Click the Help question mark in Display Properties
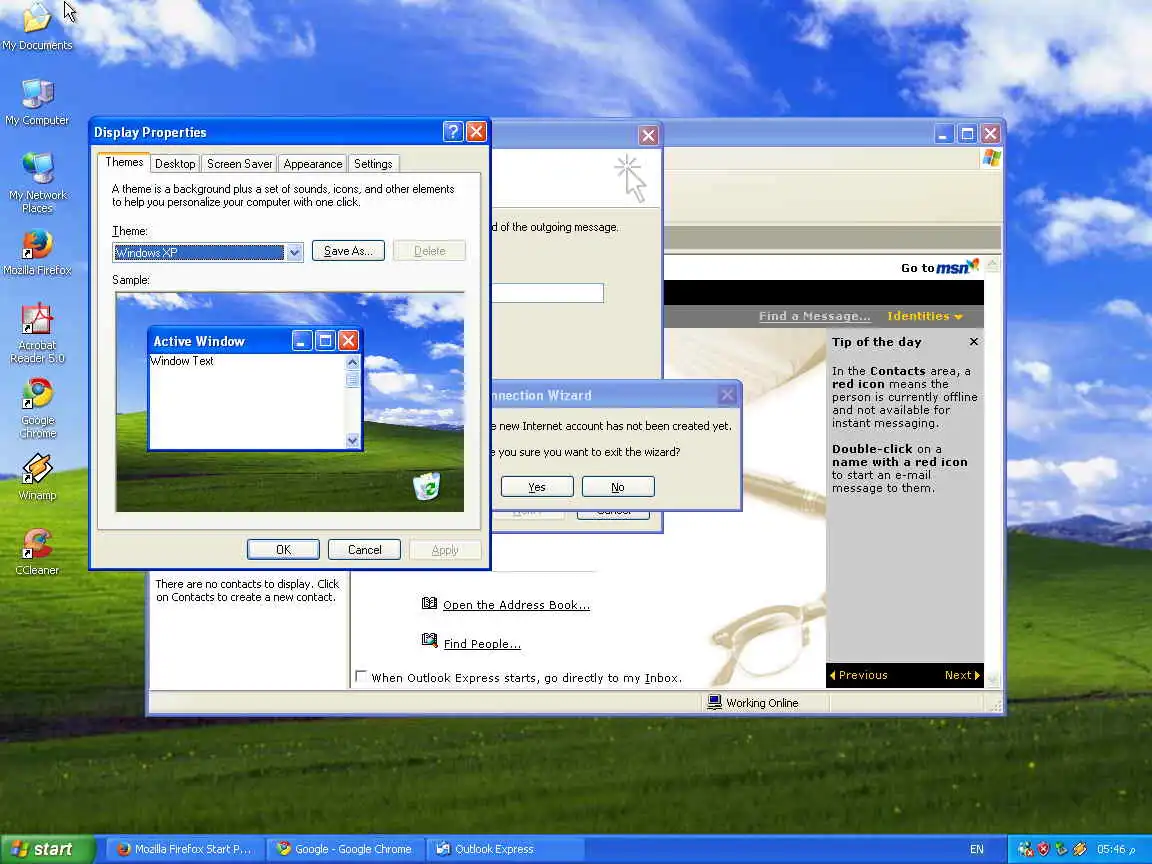This screenshot has width=1152, height=864. (453, 132)
